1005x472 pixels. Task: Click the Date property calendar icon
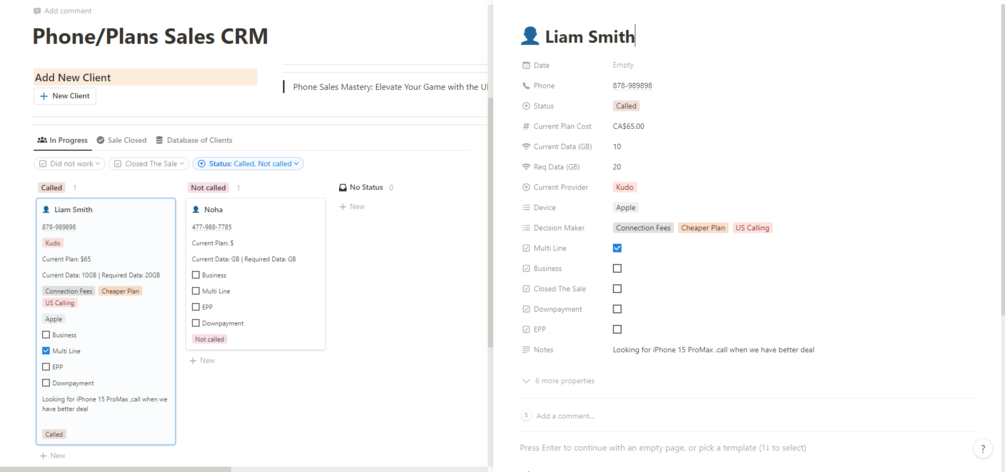(527, 65)
